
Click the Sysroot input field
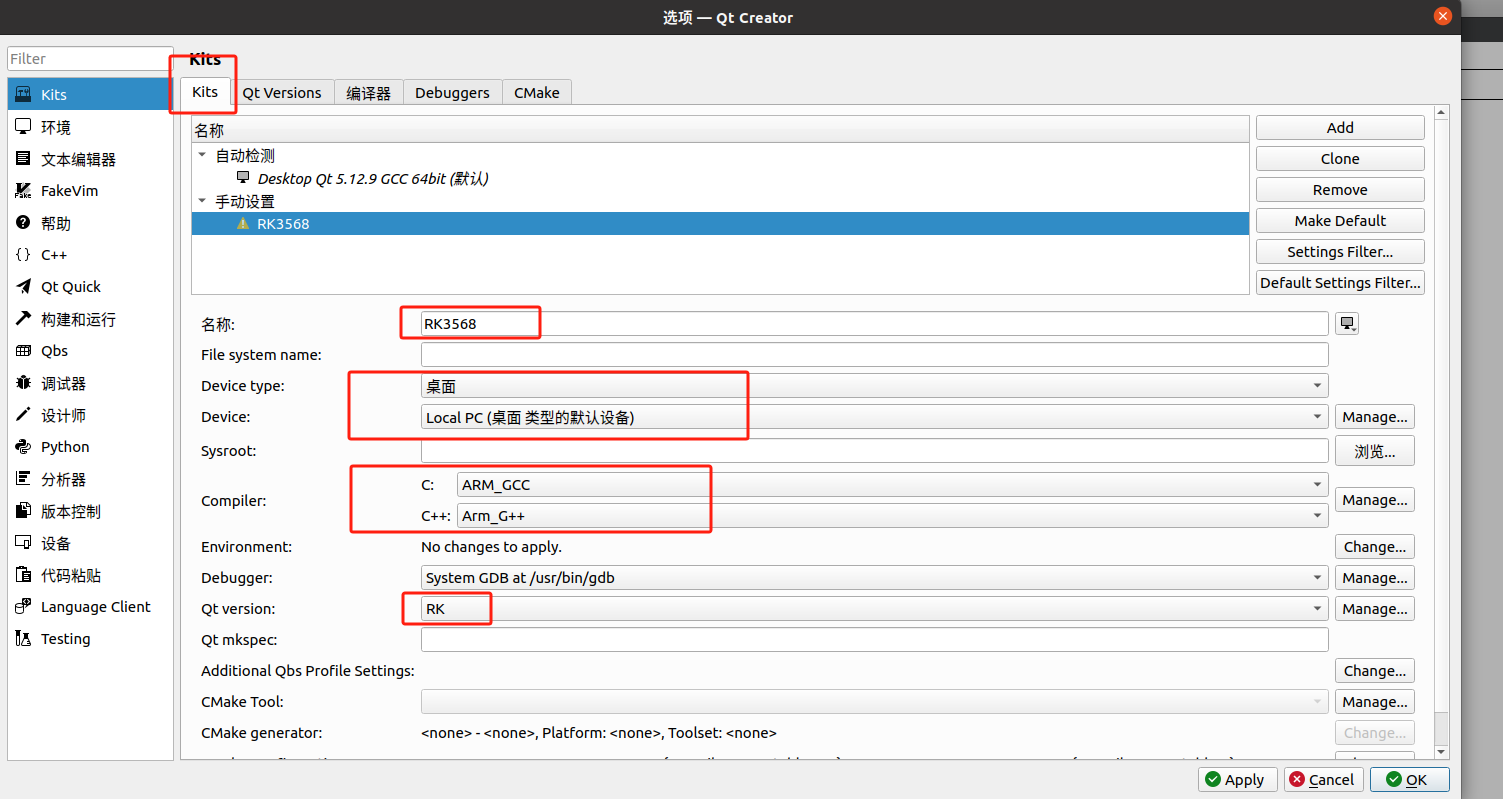tap(874, 451)
